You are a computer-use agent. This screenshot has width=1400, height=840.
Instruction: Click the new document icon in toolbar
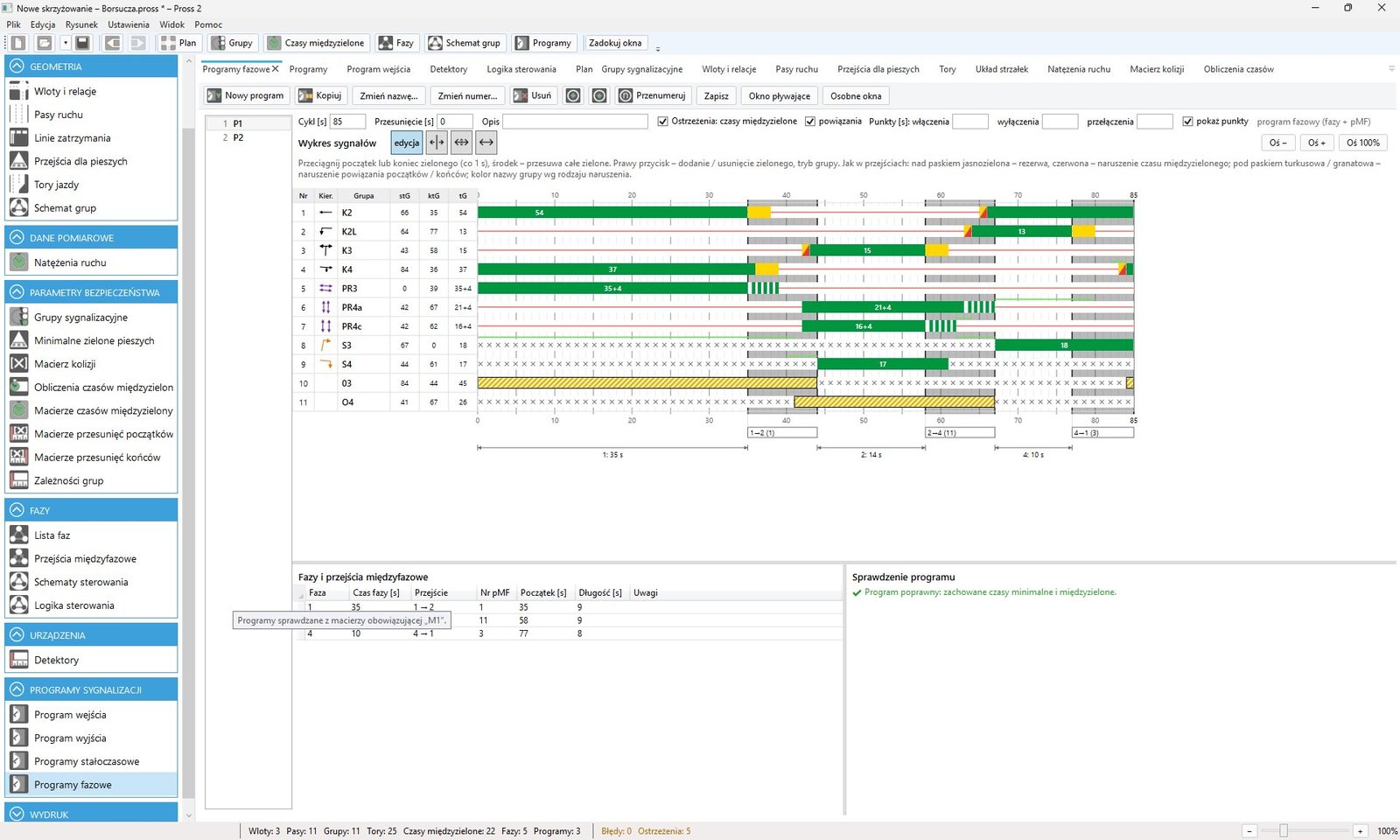pos(18,43)
